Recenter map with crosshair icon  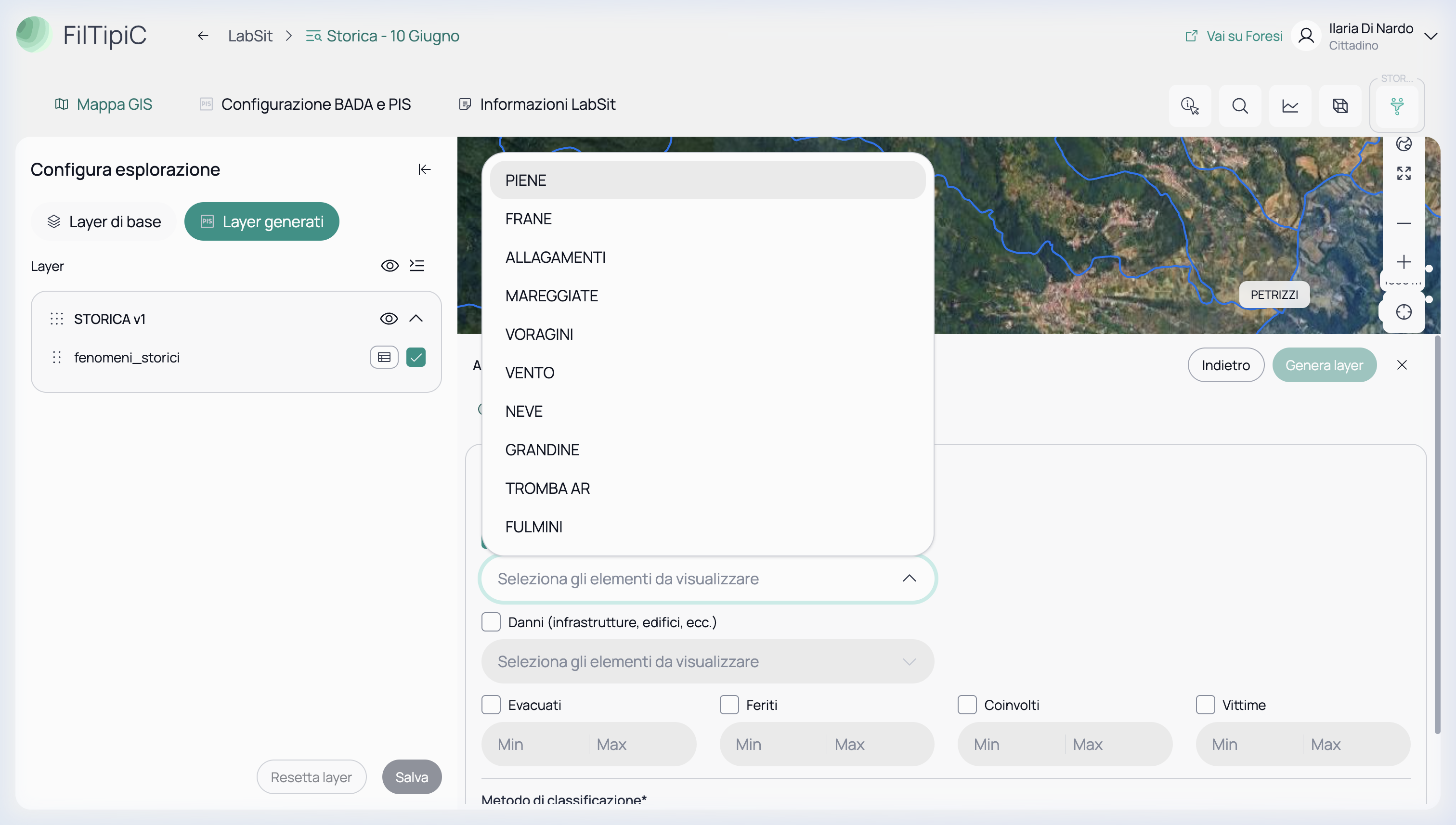(1404, 311)
